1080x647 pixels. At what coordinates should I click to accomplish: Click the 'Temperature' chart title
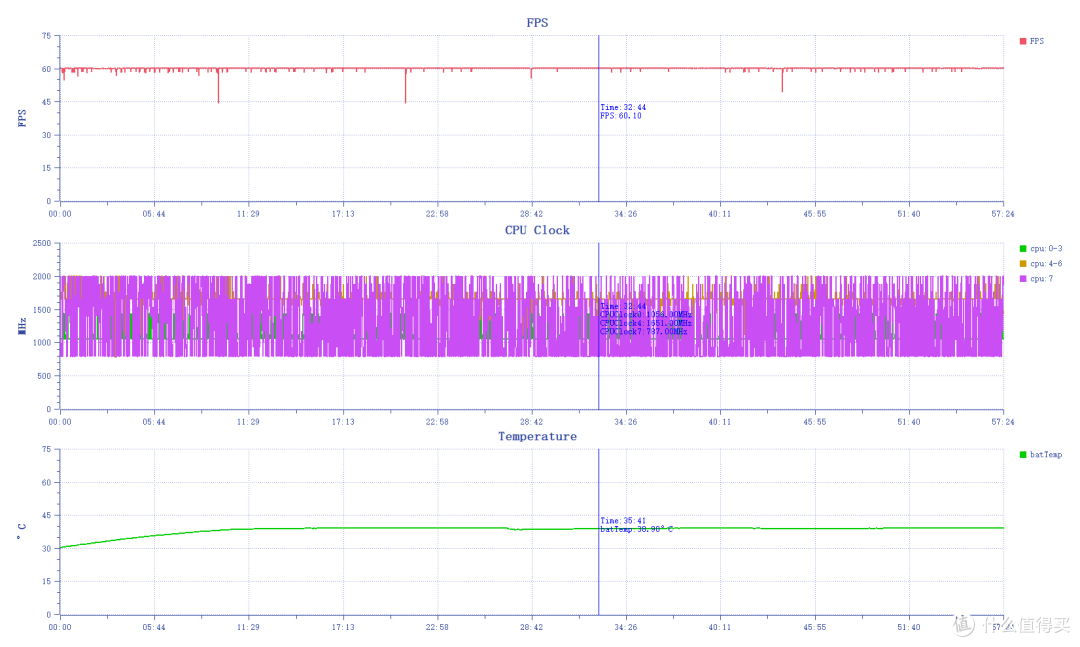pyautogui.click(x=537, y=437)
